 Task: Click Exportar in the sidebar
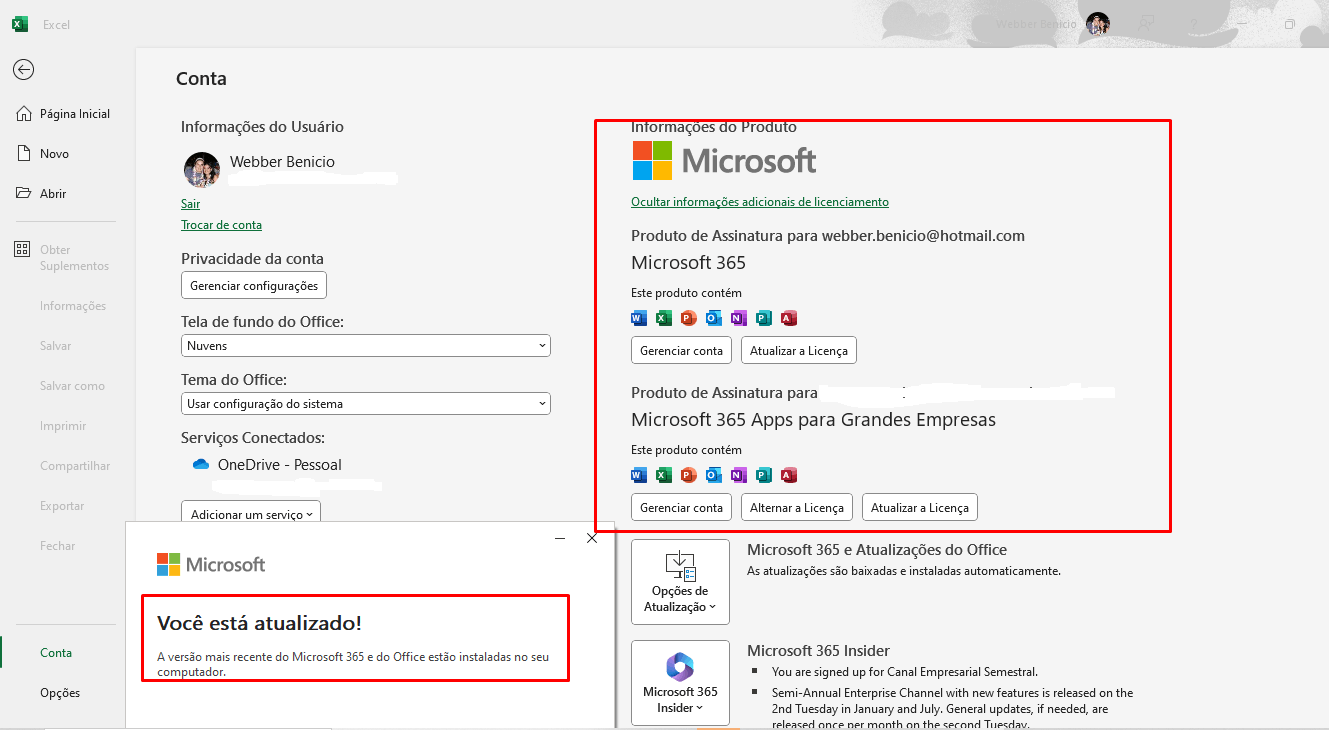click(x=62, y=506)
